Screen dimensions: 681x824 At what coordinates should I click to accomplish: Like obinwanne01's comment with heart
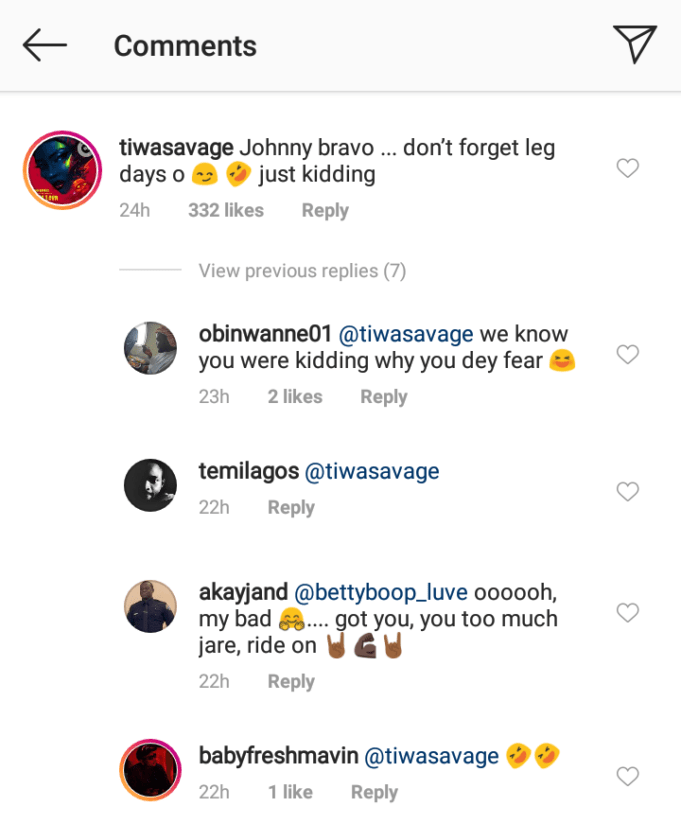point(627,354)
